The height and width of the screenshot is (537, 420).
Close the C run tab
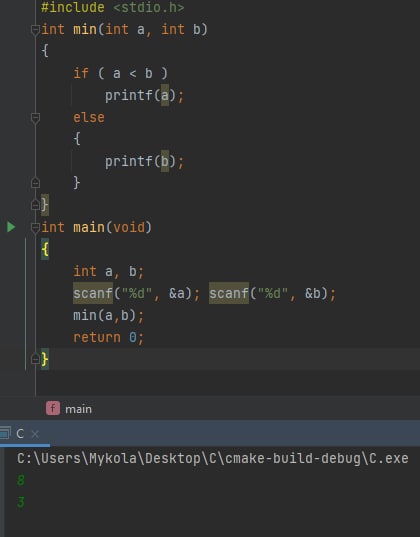pyautogui.click(x=35, y=434)
